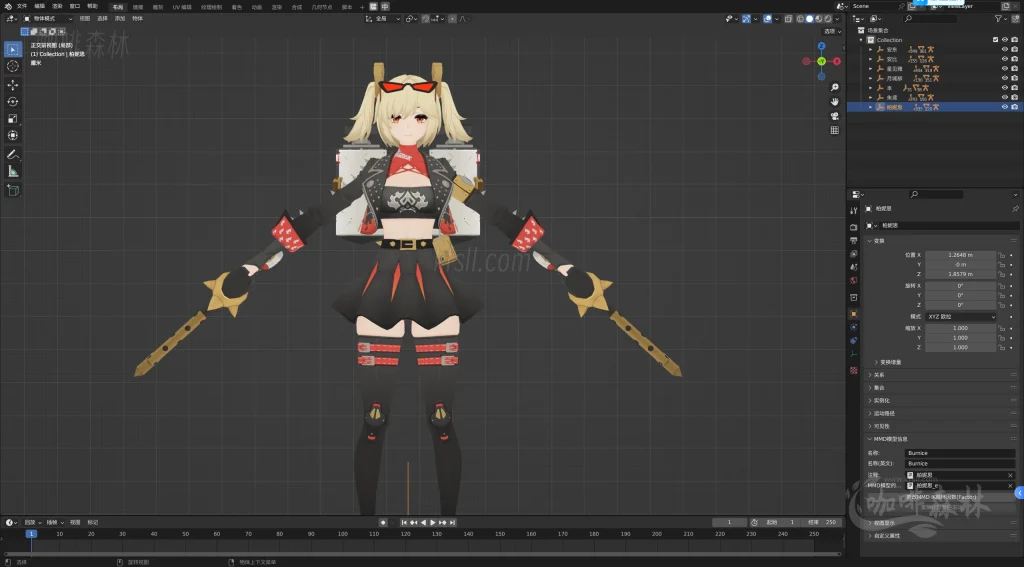Open the Output properties tab
Screen dimensions: 1024x567
[854, 240]
